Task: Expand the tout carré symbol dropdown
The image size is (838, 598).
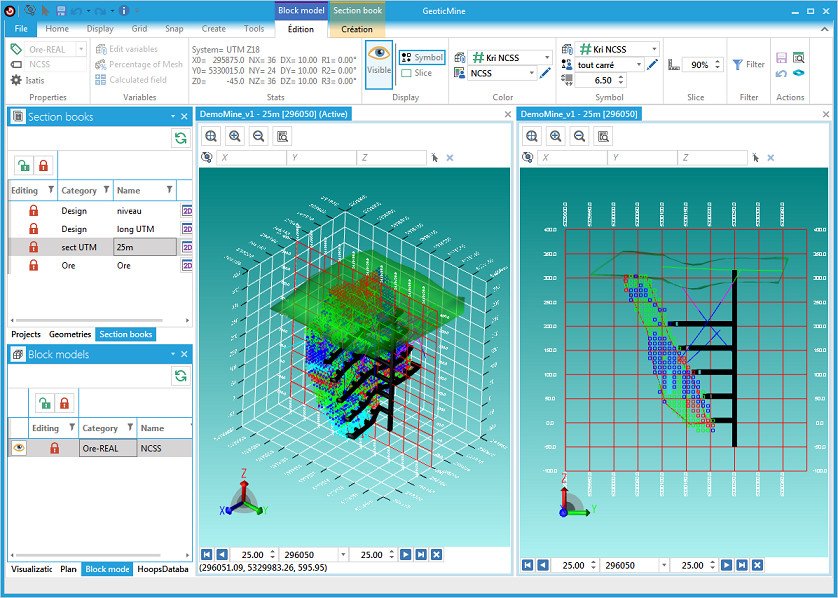Action: click(x=639, y=65)
